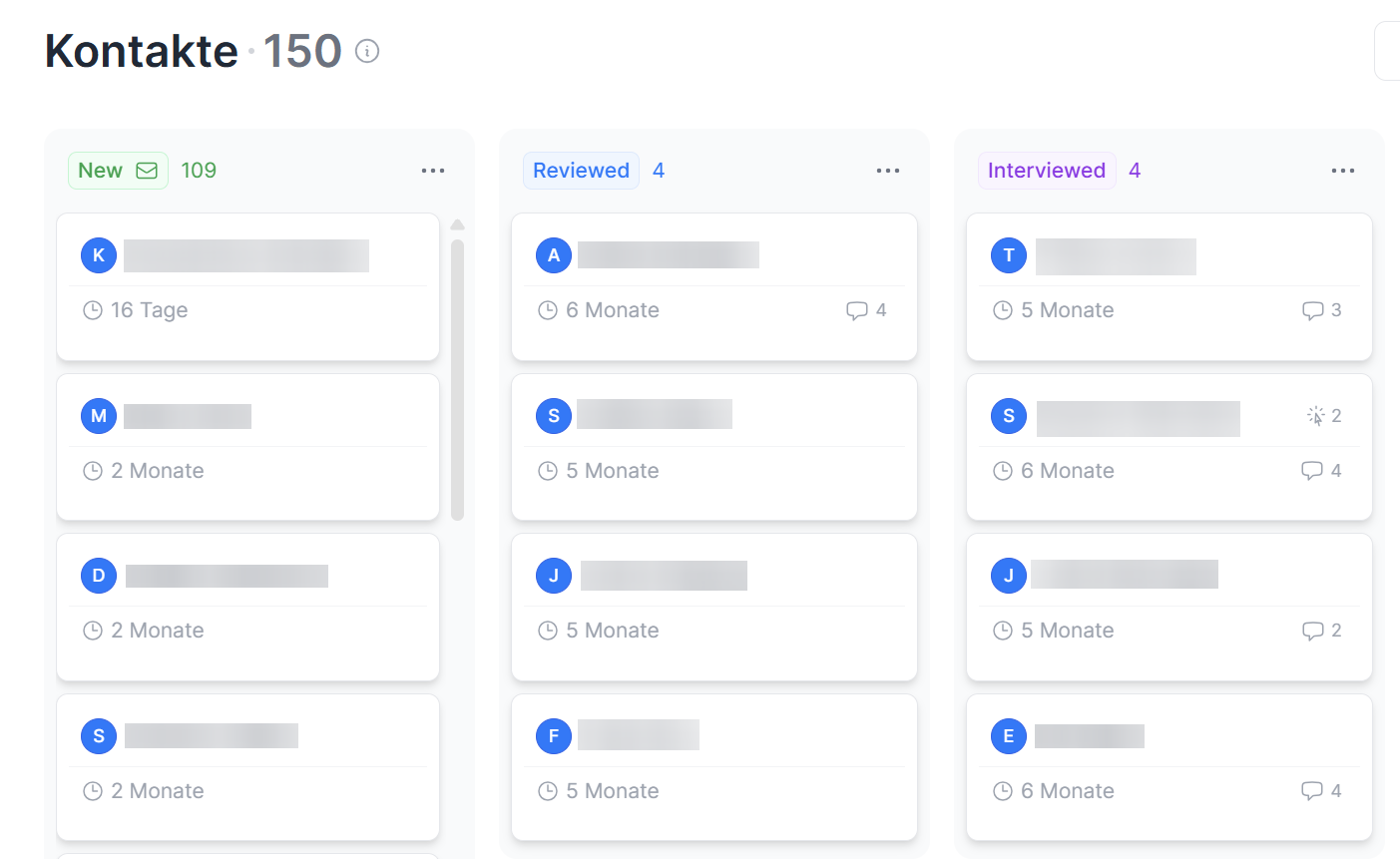Click the comment icon on Interviewed J card
Image resolution: width=1400 pixels, height=859 pixels.
1312,631
